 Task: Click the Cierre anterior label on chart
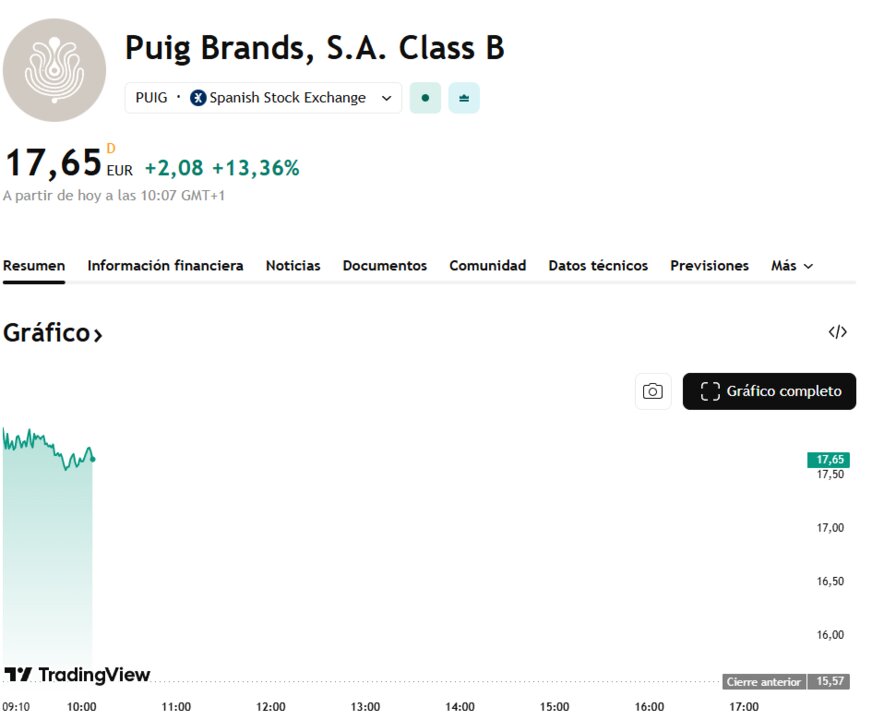point(764,682)
